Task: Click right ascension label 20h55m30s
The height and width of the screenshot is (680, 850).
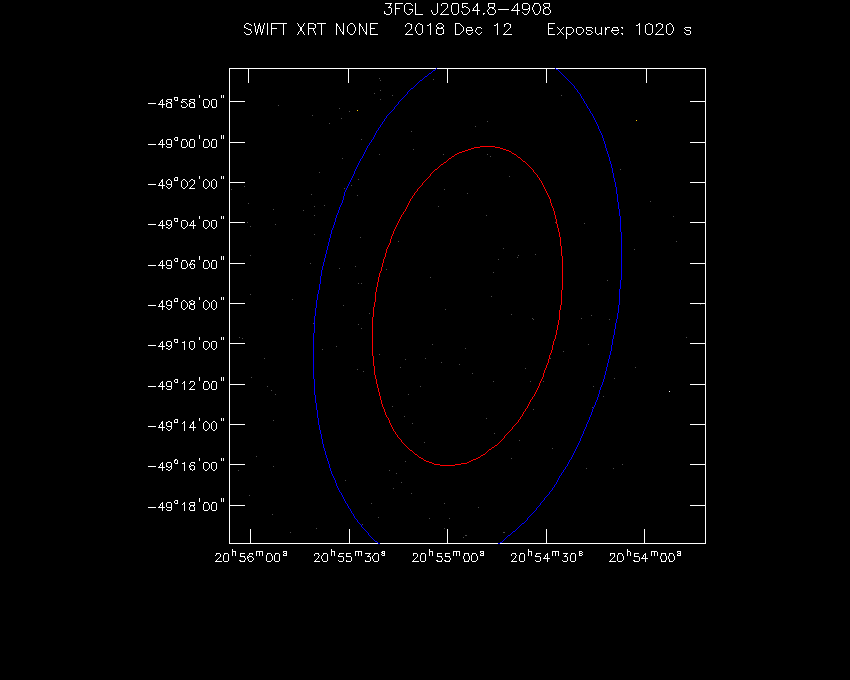Action: 350,557
